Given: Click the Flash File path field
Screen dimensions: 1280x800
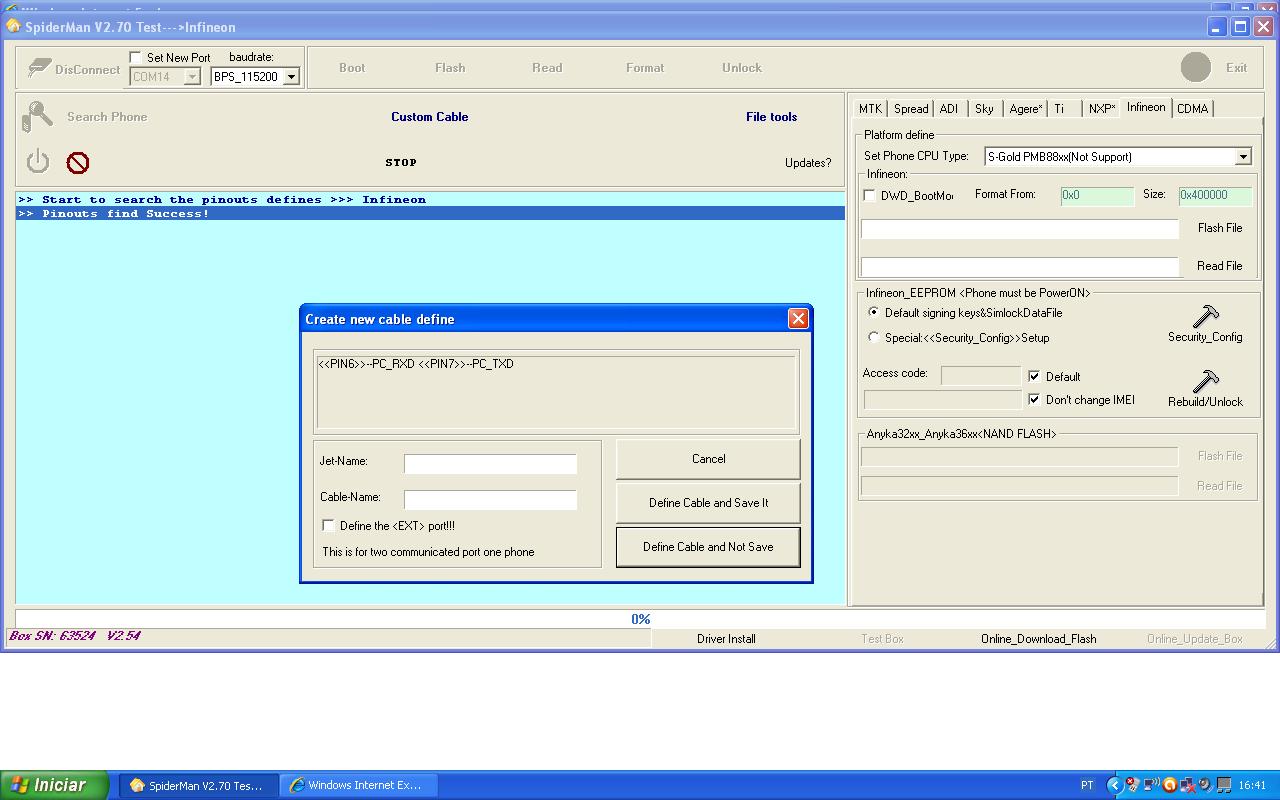Looking at the screenshot, I should pyautogui.click(x=1020, y=229).
